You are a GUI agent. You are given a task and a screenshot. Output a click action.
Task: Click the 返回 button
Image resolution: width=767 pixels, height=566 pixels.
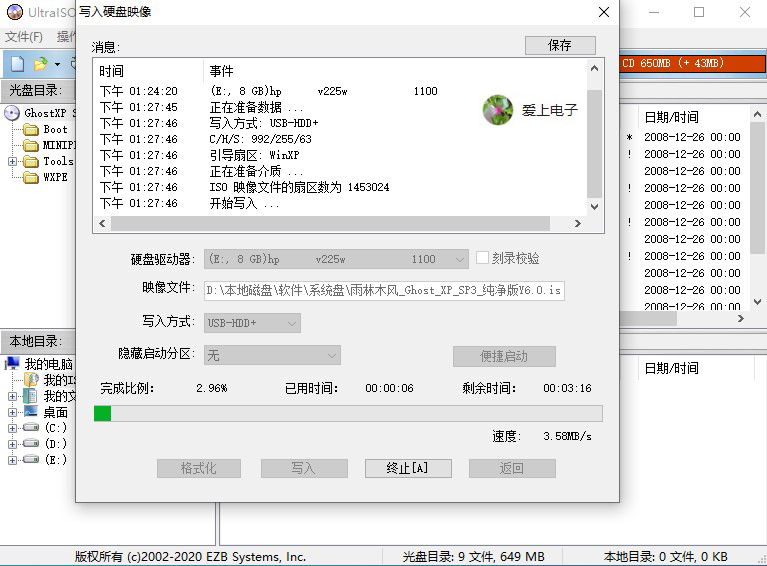tap(512, 468)
